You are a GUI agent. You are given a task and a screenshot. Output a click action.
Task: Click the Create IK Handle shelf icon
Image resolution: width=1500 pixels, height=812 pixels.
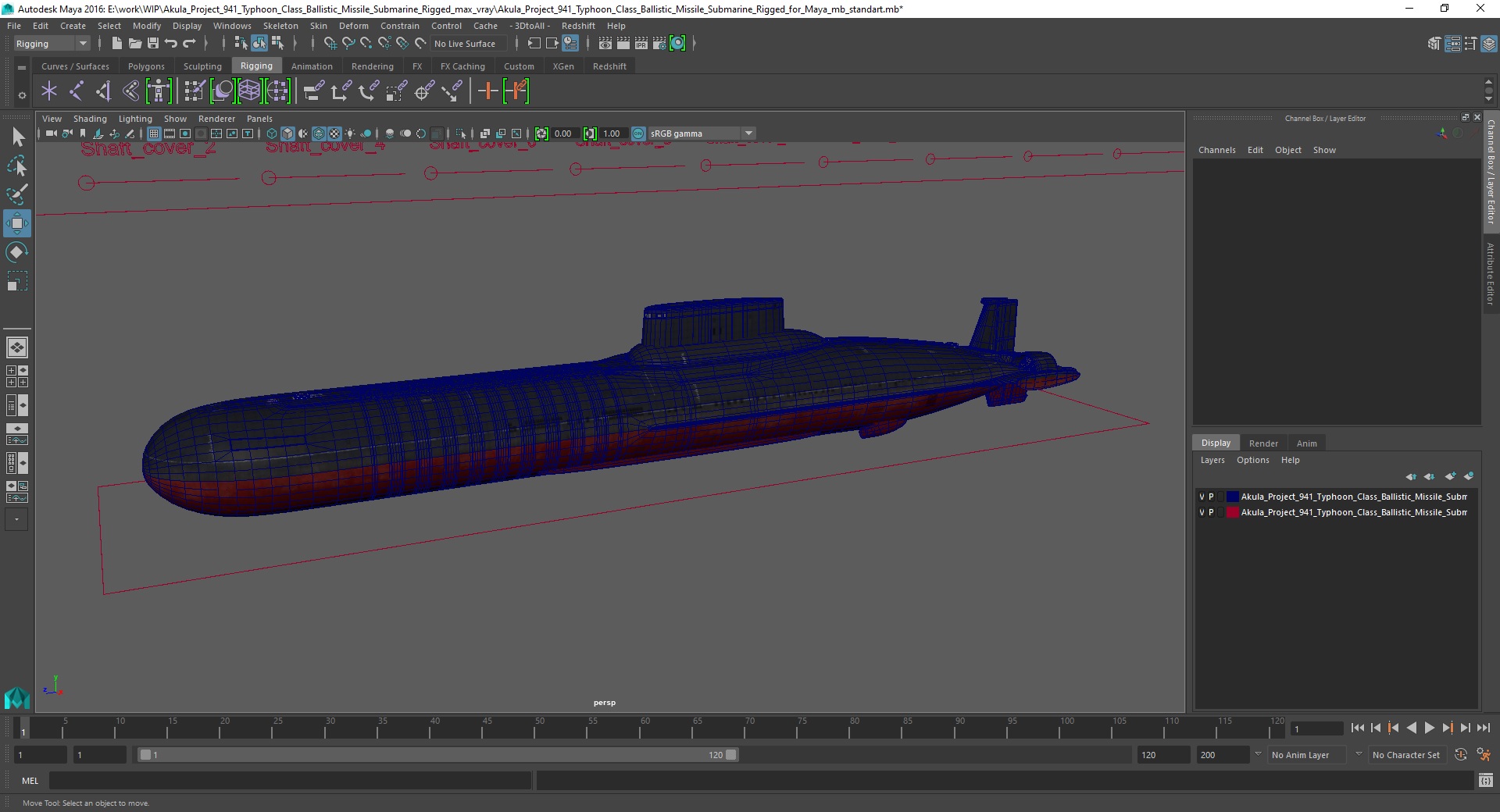point(103,91)
